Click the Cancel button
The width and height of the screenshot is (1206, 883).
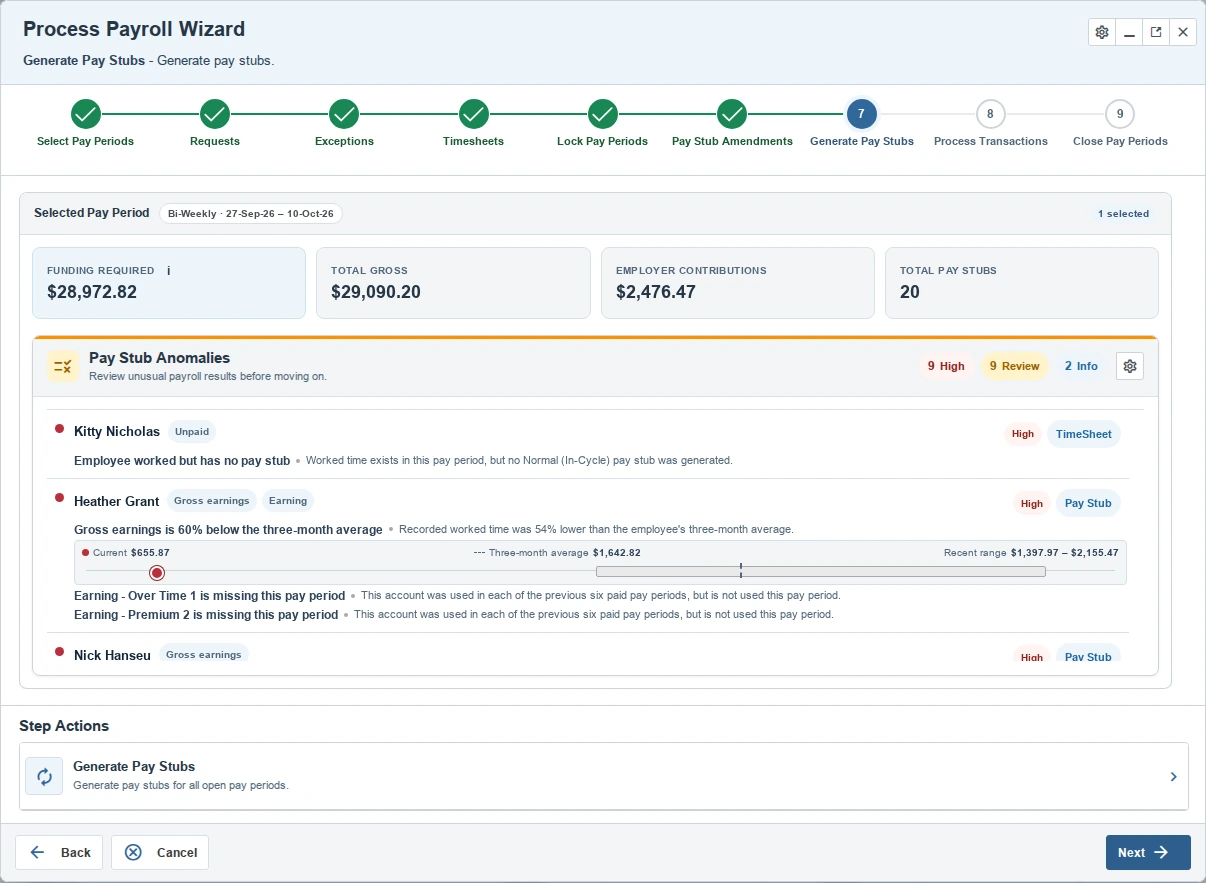160,852
